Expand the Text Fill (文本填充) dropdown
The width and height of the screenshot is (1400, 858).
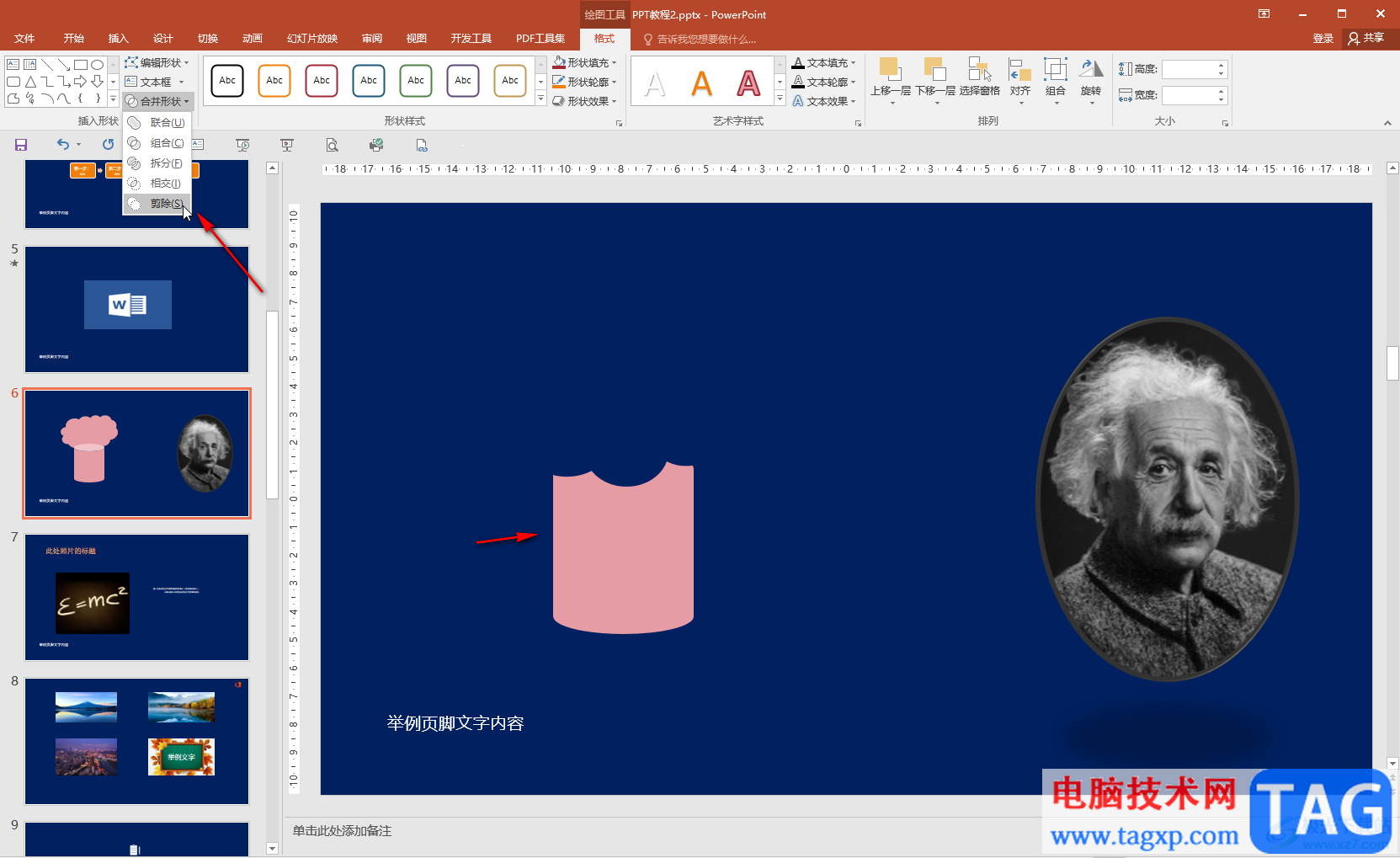(x=824, y=62)
